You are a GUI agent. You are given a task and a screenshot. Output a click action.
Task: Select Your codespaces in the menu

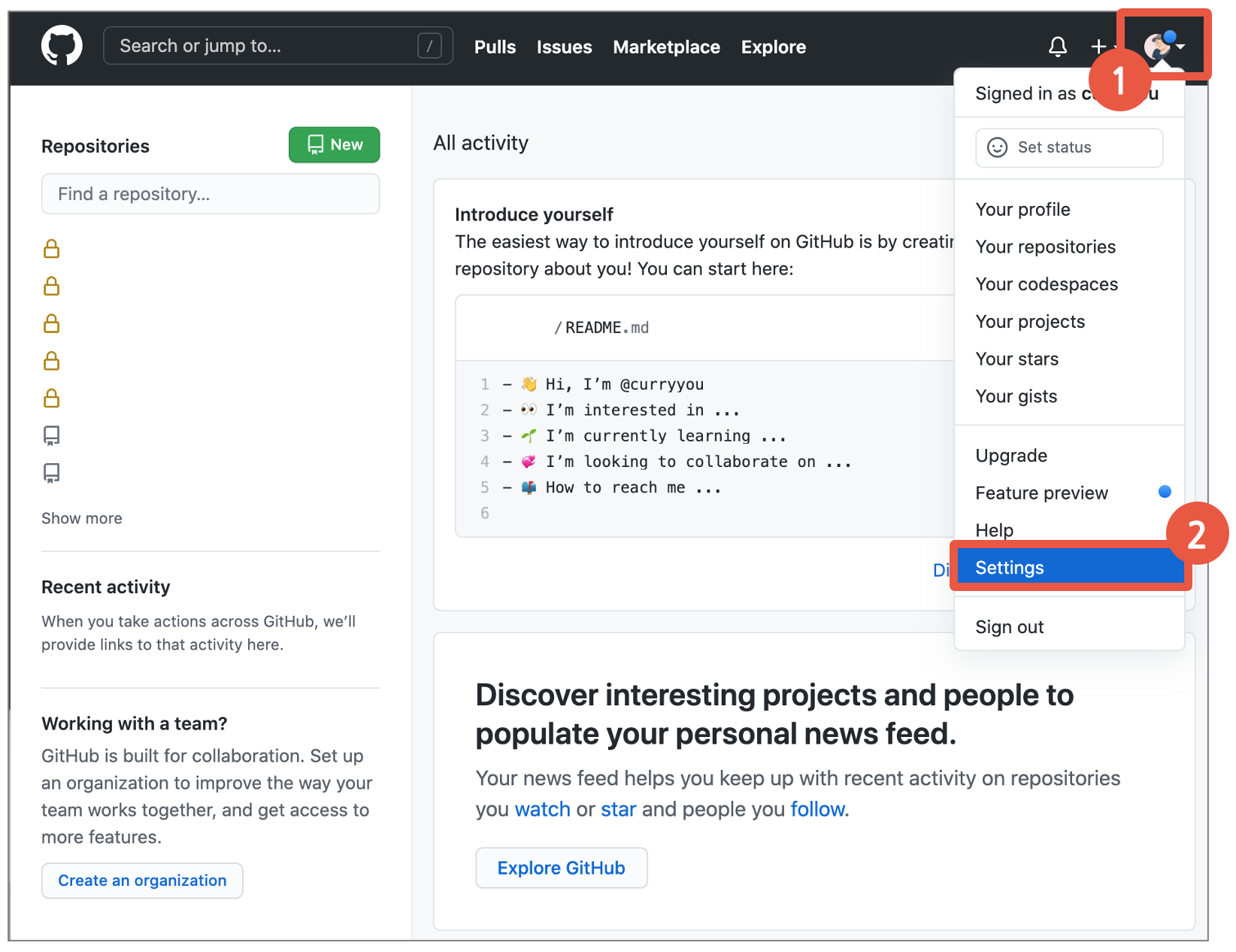point(1069,284)
